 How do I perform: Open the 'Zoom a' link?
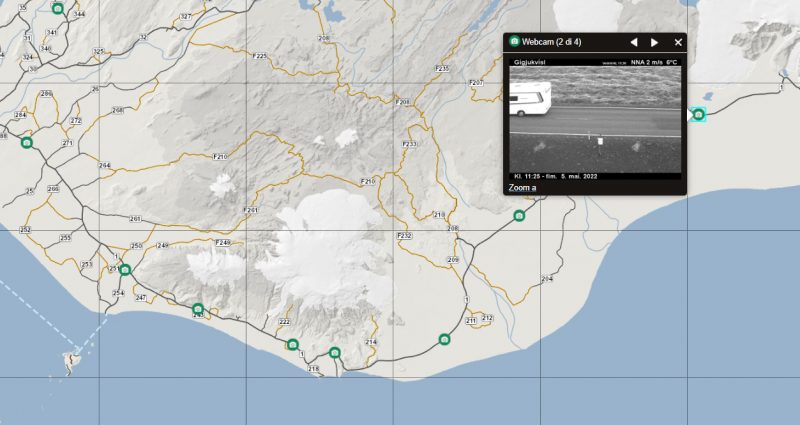click(x=522, y=187)
